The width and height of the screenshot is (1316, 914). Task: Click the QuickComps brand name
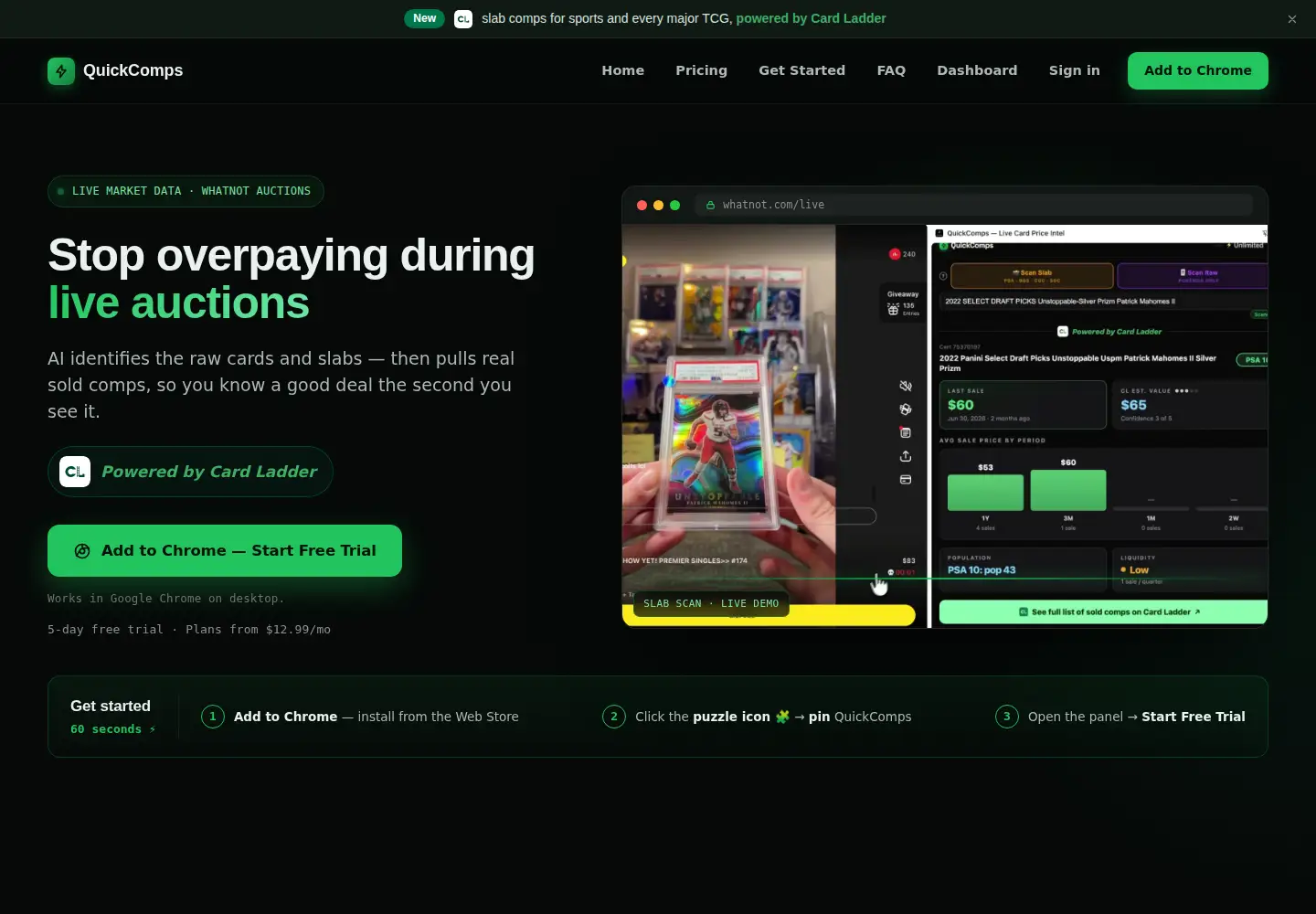pos(133,70)
